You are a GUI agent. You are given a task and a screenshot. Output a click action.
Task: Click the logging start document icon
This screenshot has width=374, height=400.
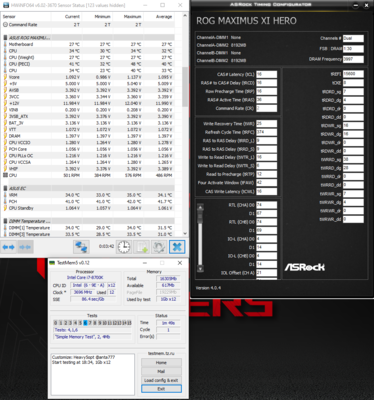click(141, 247)
